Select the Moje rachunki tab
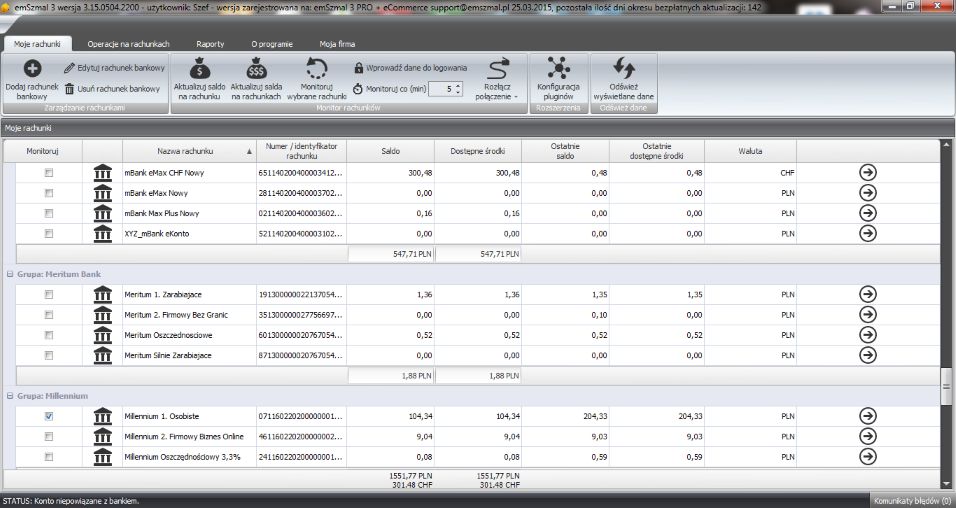 click(x=37, y=44)
